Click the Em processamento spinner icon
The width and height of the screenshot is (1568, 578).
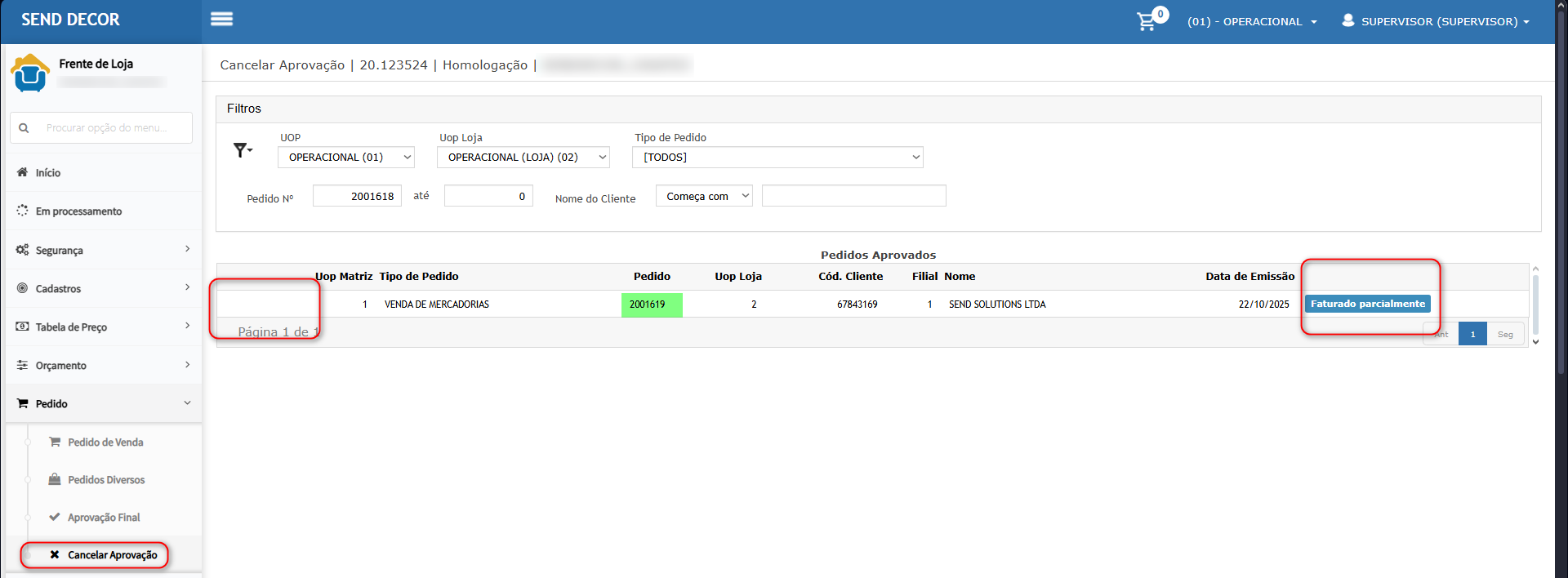tap(22, 211)
